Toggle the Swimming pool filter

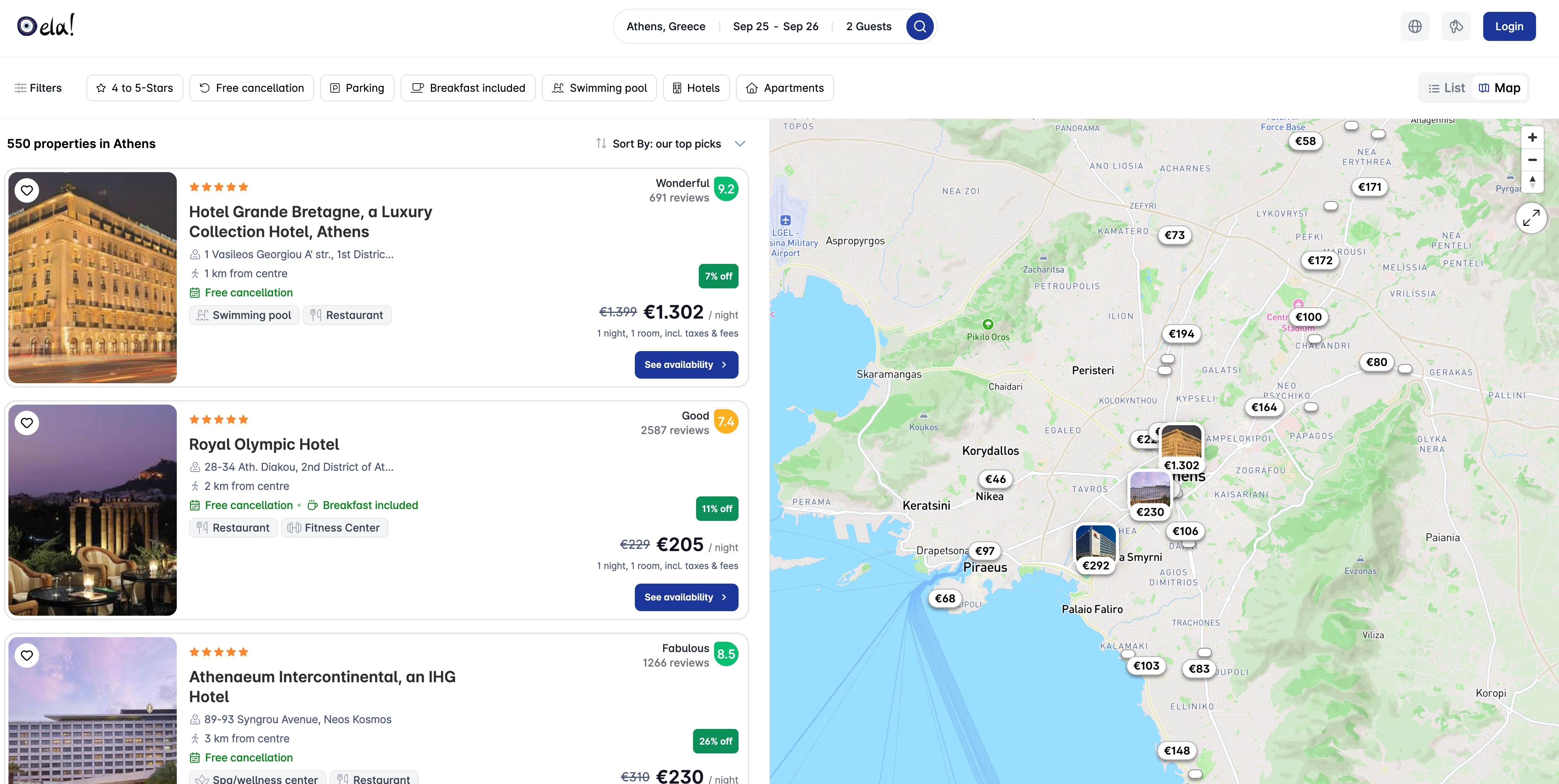click(x=599, y=88)
